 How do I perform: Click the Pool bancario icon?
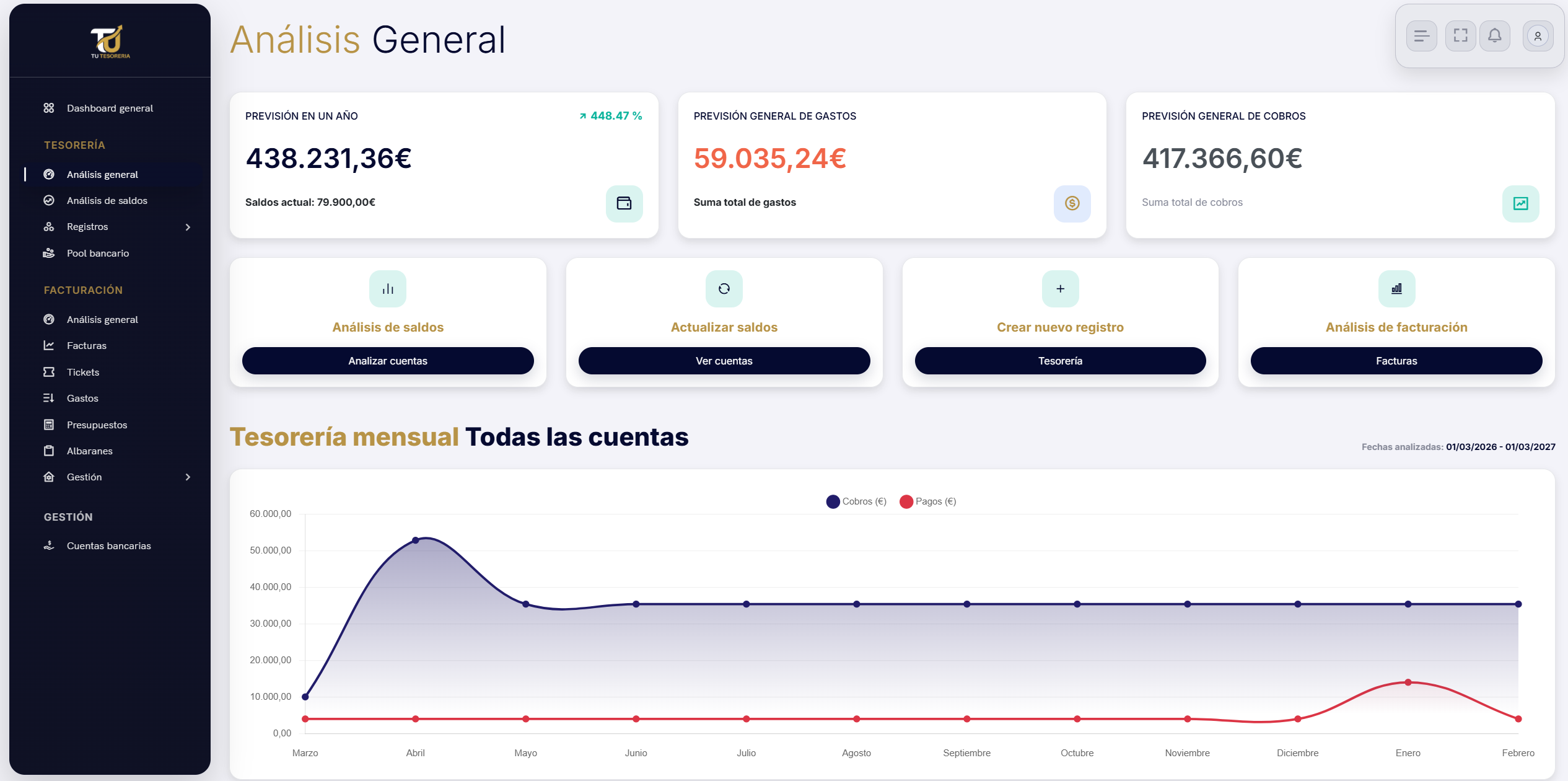tap(49, 253)
